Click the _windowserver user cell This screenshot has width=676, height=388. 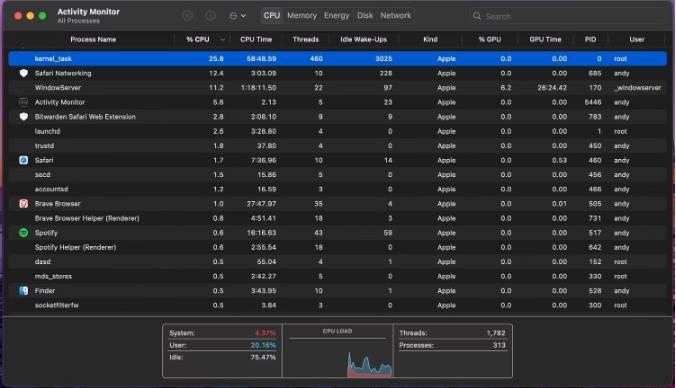tap(637, 88)
